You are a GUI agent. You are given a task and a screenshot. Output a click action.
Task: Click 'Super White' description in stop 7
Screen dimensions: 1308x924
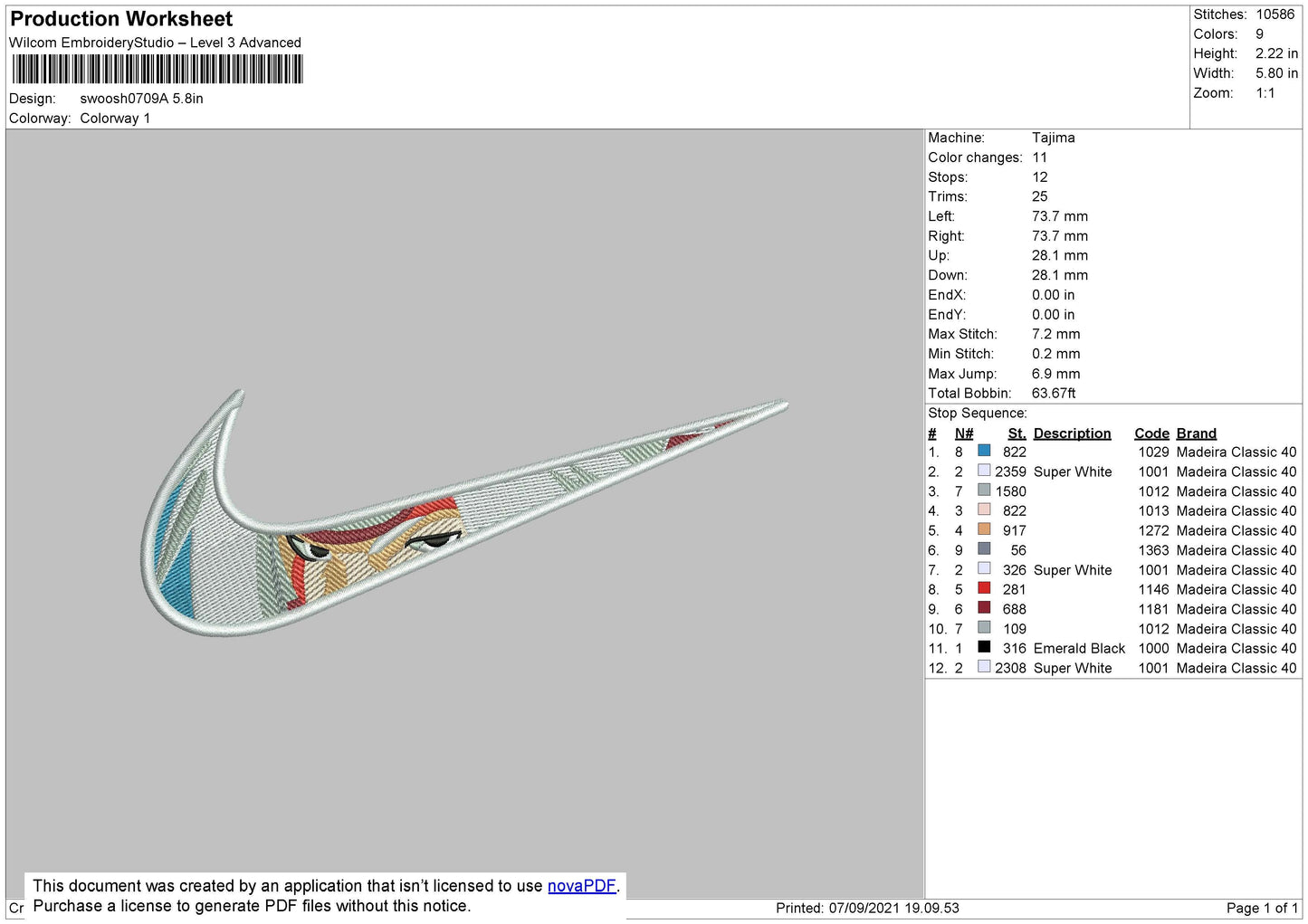pyautogui.click(x=1073, y=570)
